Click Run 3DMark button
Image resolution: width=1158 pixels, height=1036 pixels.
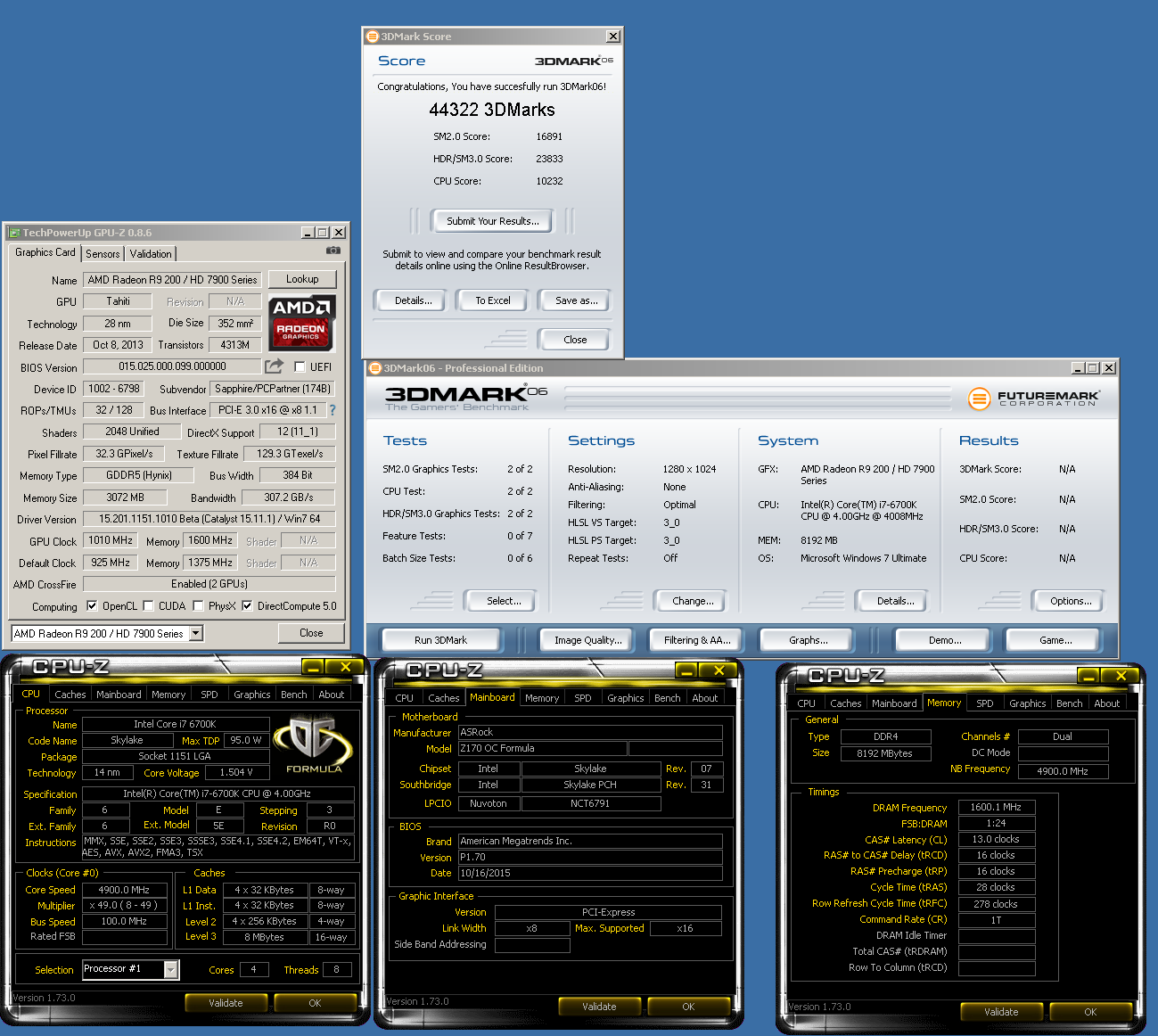440,640
